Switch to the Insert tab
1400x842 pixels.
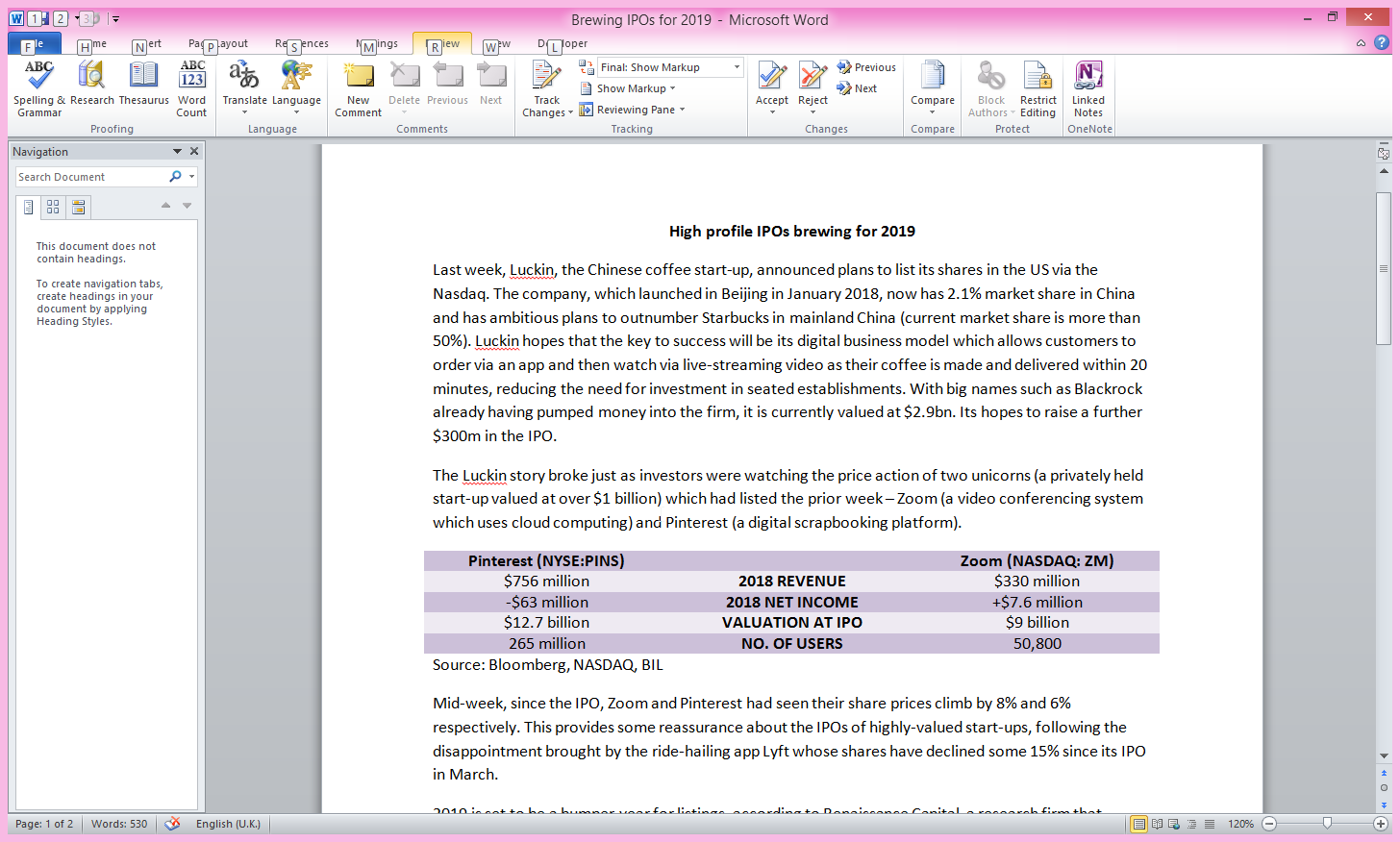[147, 43]
